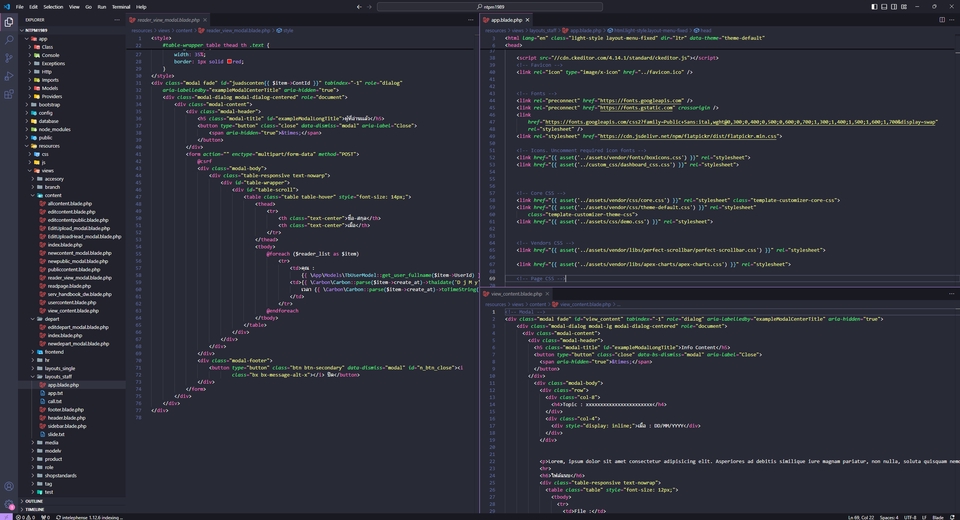Click the intelephense indexing status item

coord(89,517)
